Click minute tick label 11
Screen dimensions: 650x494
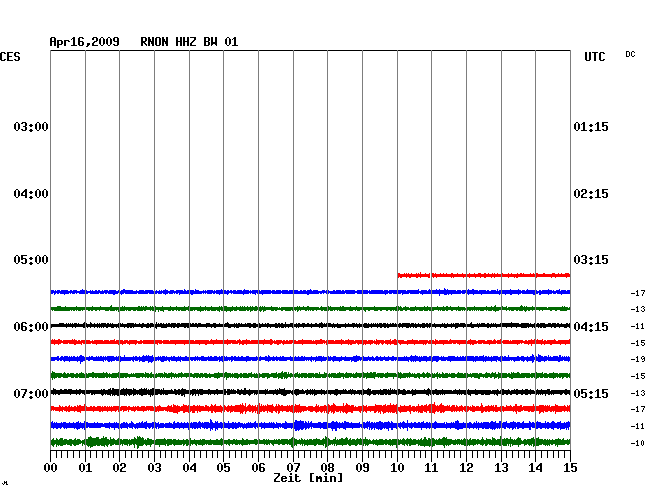point(431,468)
